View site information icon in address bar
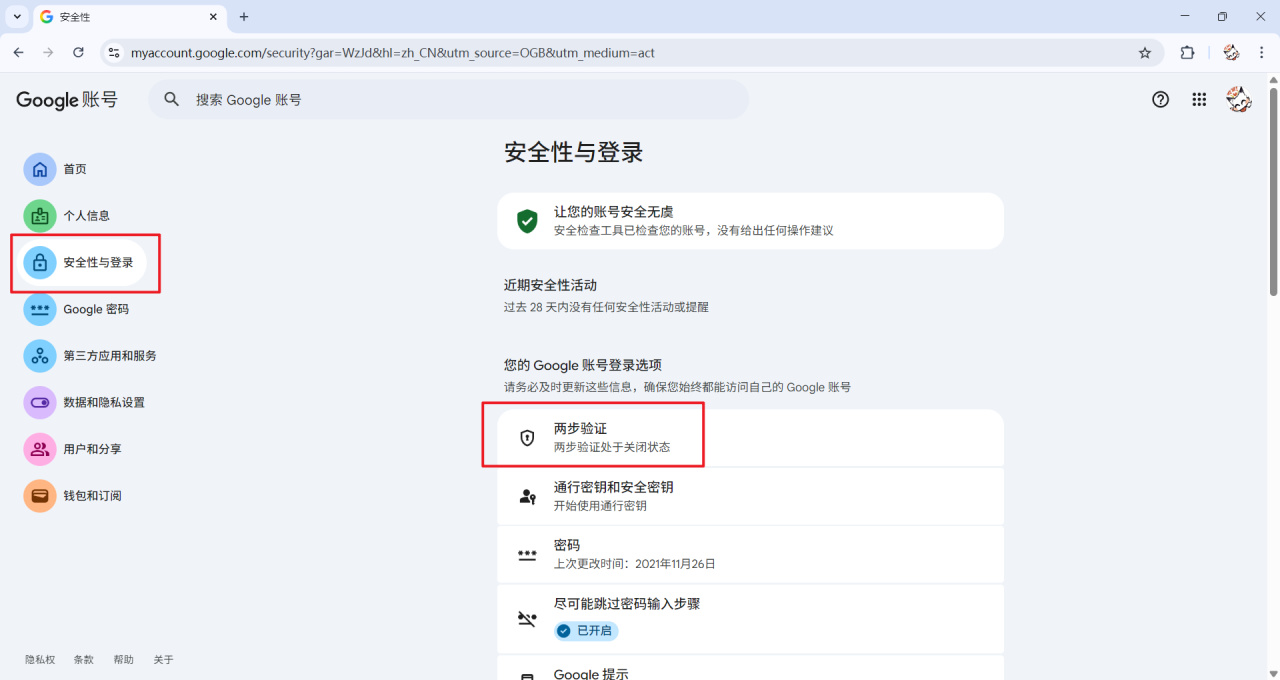The image size is (1280, 680). 114,53
